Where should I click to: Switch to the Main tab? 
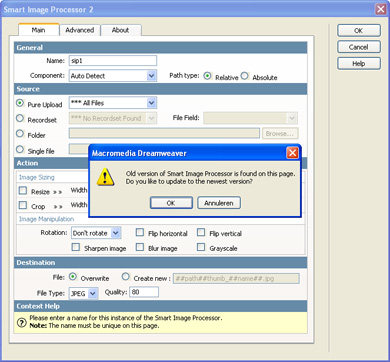39,30
